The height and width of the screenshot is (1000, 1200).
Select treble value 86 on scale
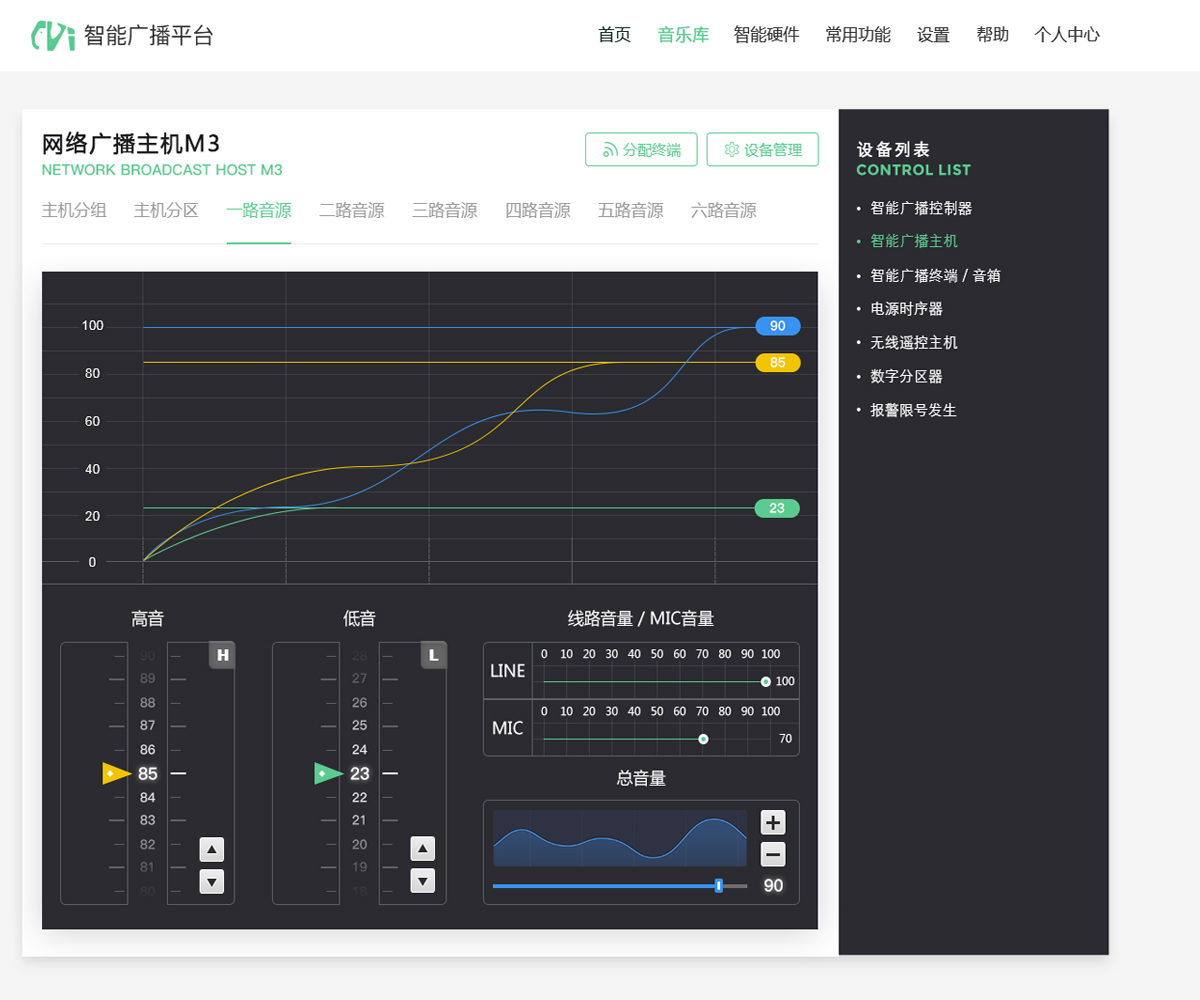tap(148, 749)
